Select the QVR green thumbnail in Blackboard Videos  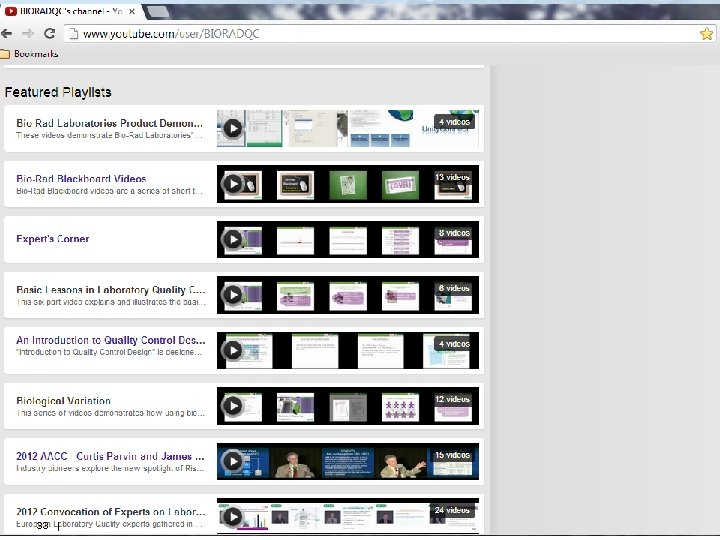click(400, 185)
